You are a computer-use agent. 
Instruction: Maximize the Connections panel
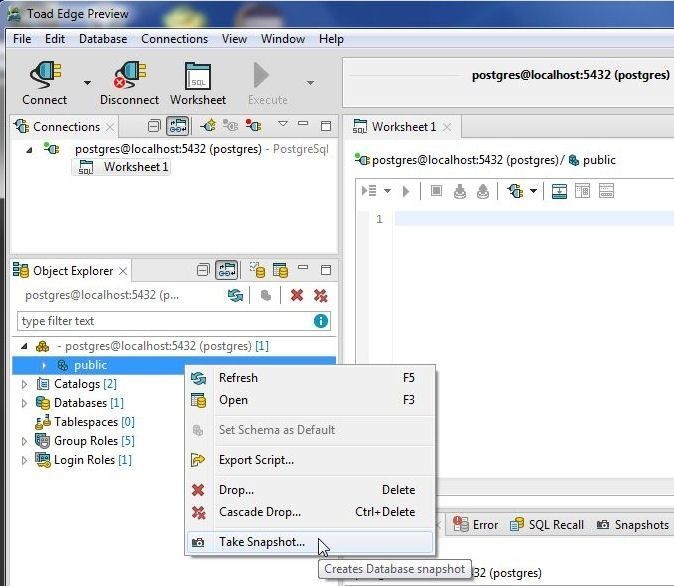pyautogui.click(x=326, y=126)
